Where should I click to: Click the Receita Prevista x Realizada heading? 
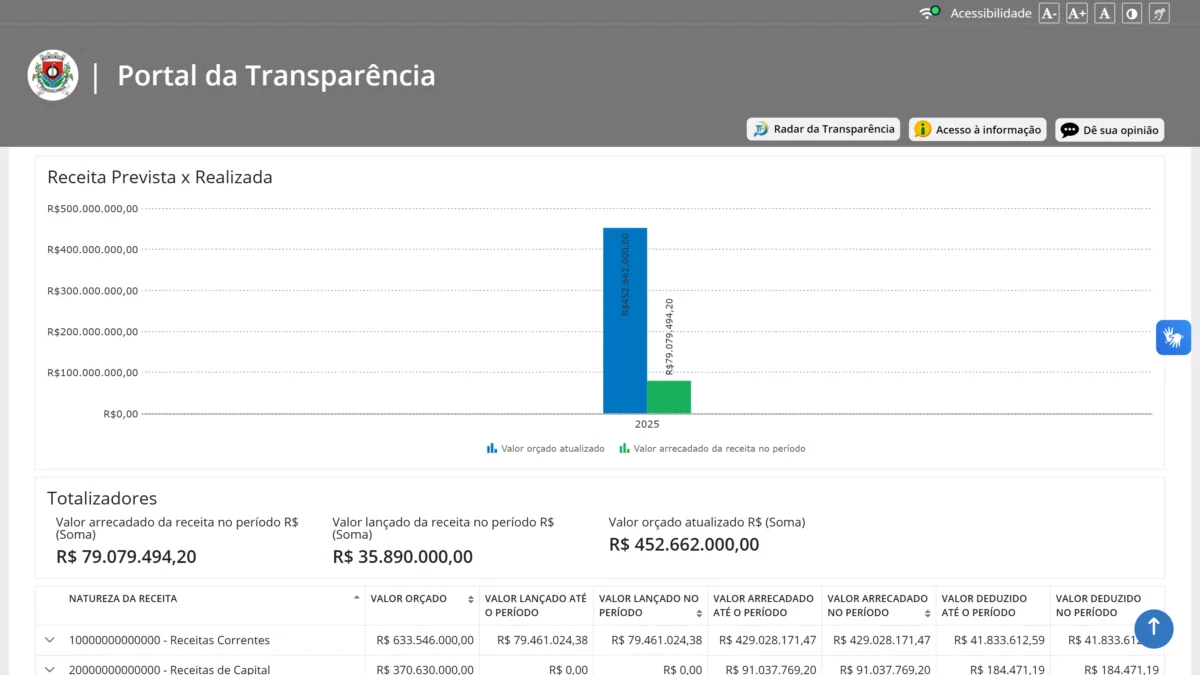pos(160,177)
